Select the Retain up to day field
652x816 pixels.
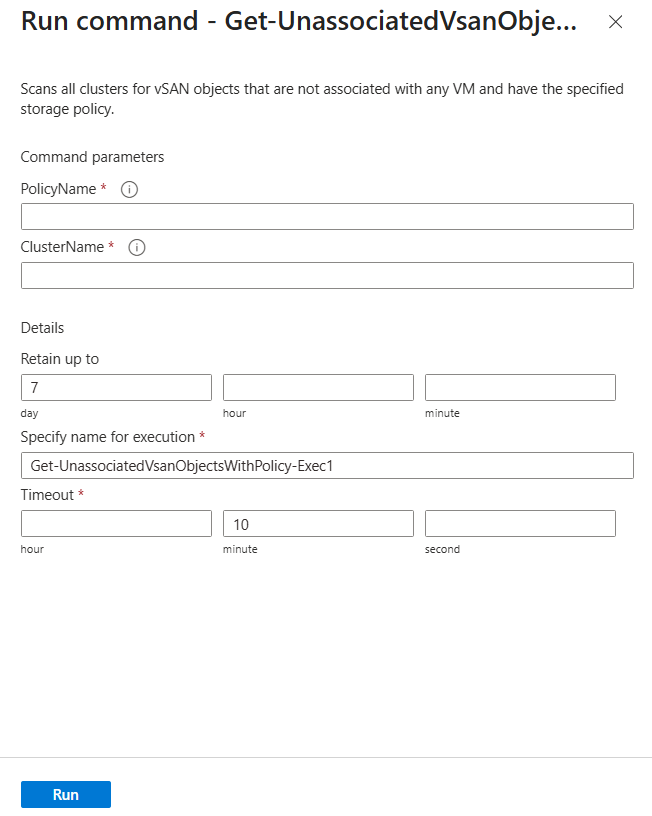[x=116, y=388]
